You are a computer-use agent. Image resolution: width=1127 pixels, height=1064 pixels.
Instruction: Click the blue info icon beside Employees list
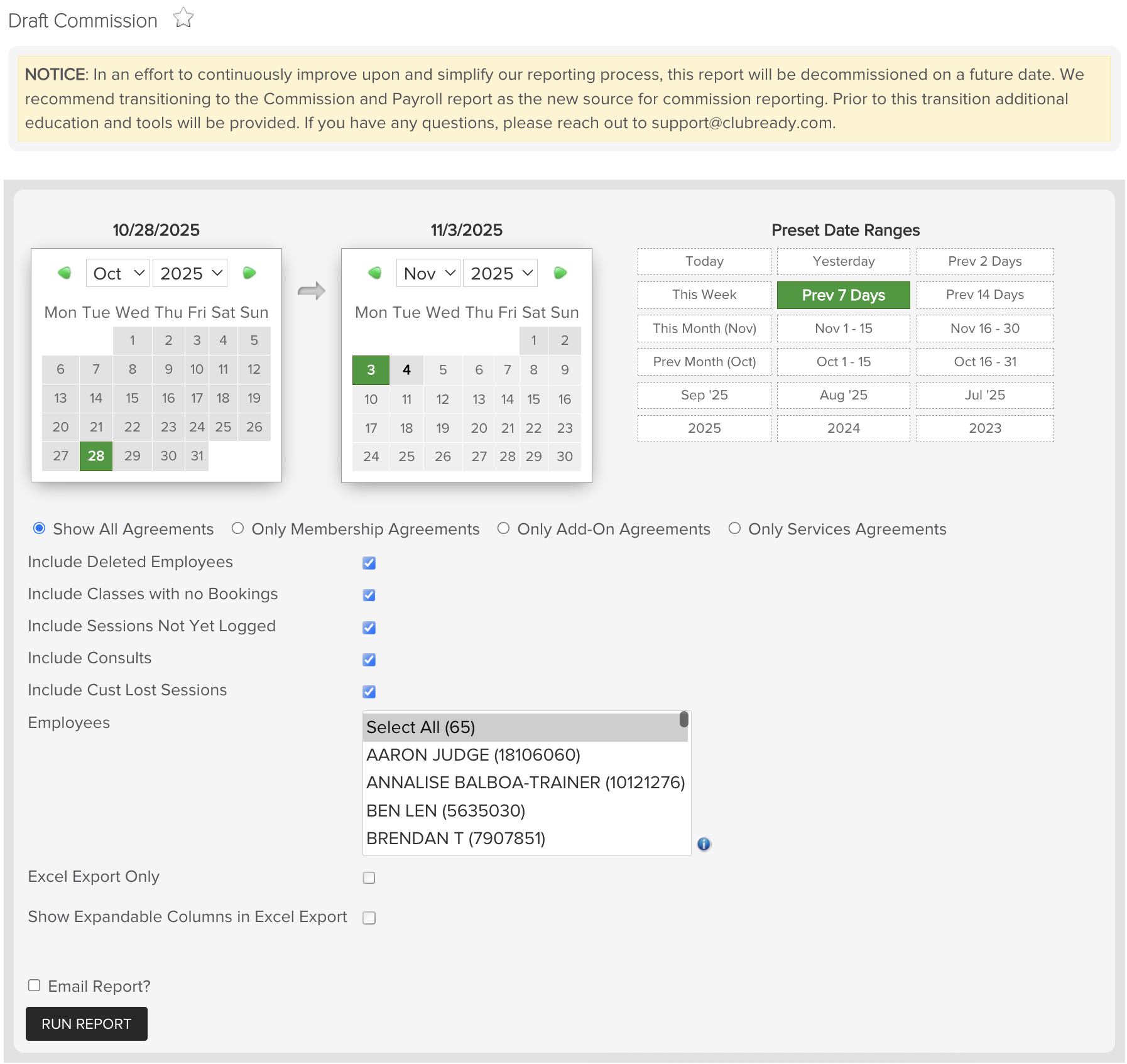[704, 844]
